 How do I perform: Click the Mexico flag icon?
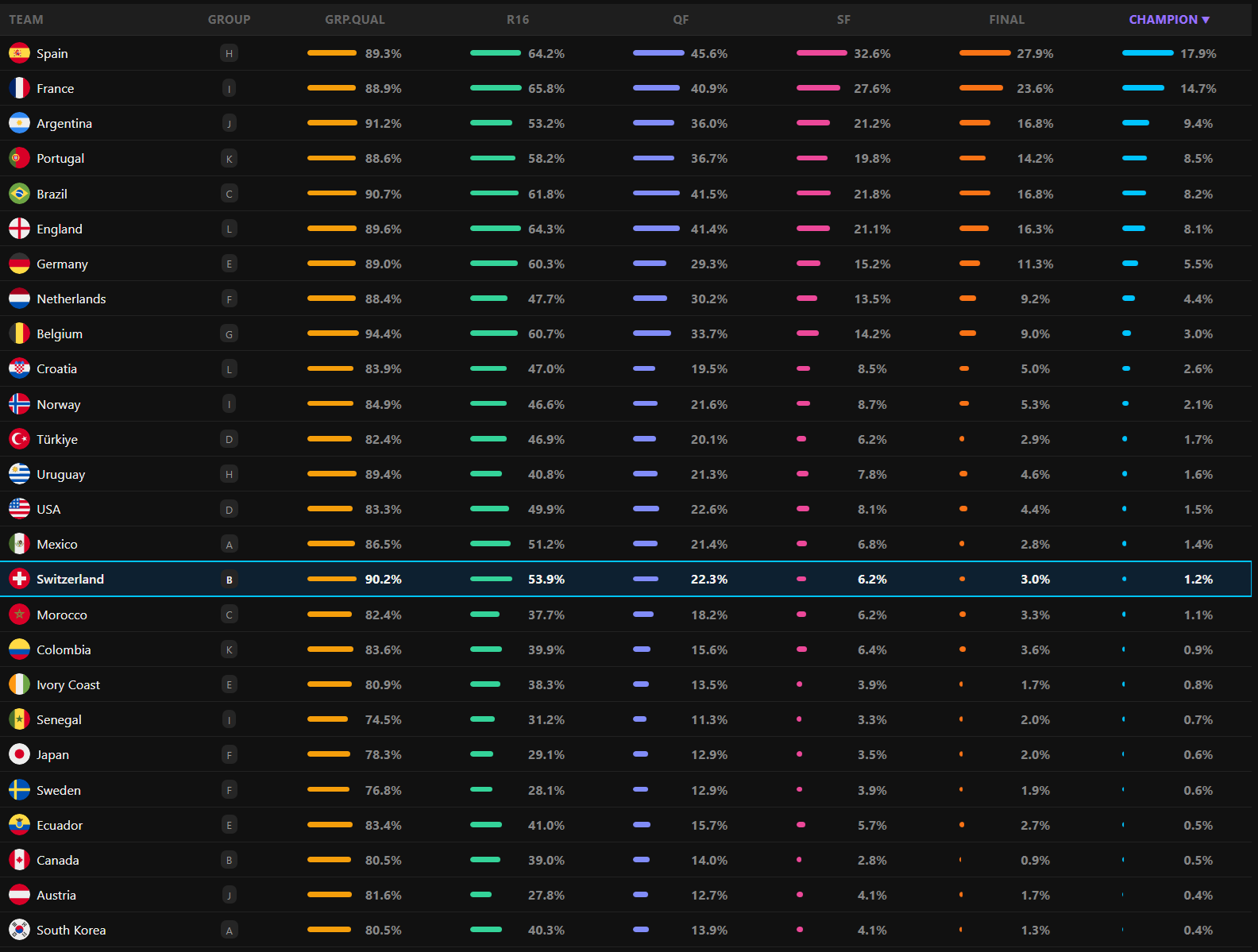tap(19, 544)
